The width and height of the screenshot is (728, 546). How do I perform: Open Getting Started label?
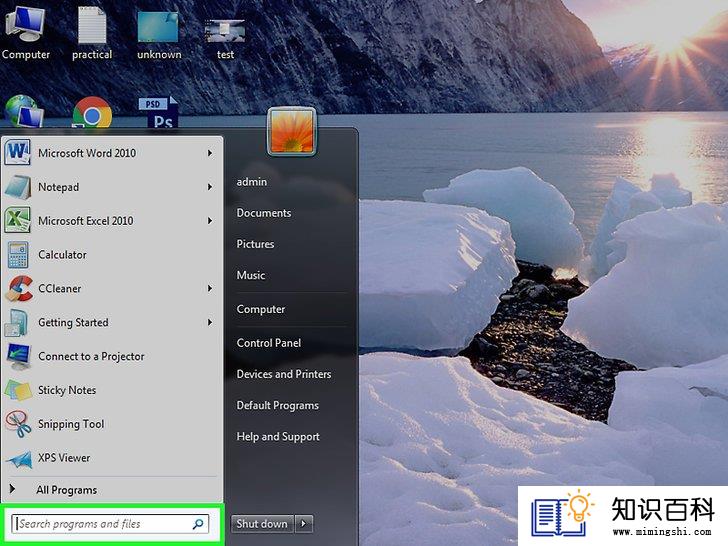point(73,323)
